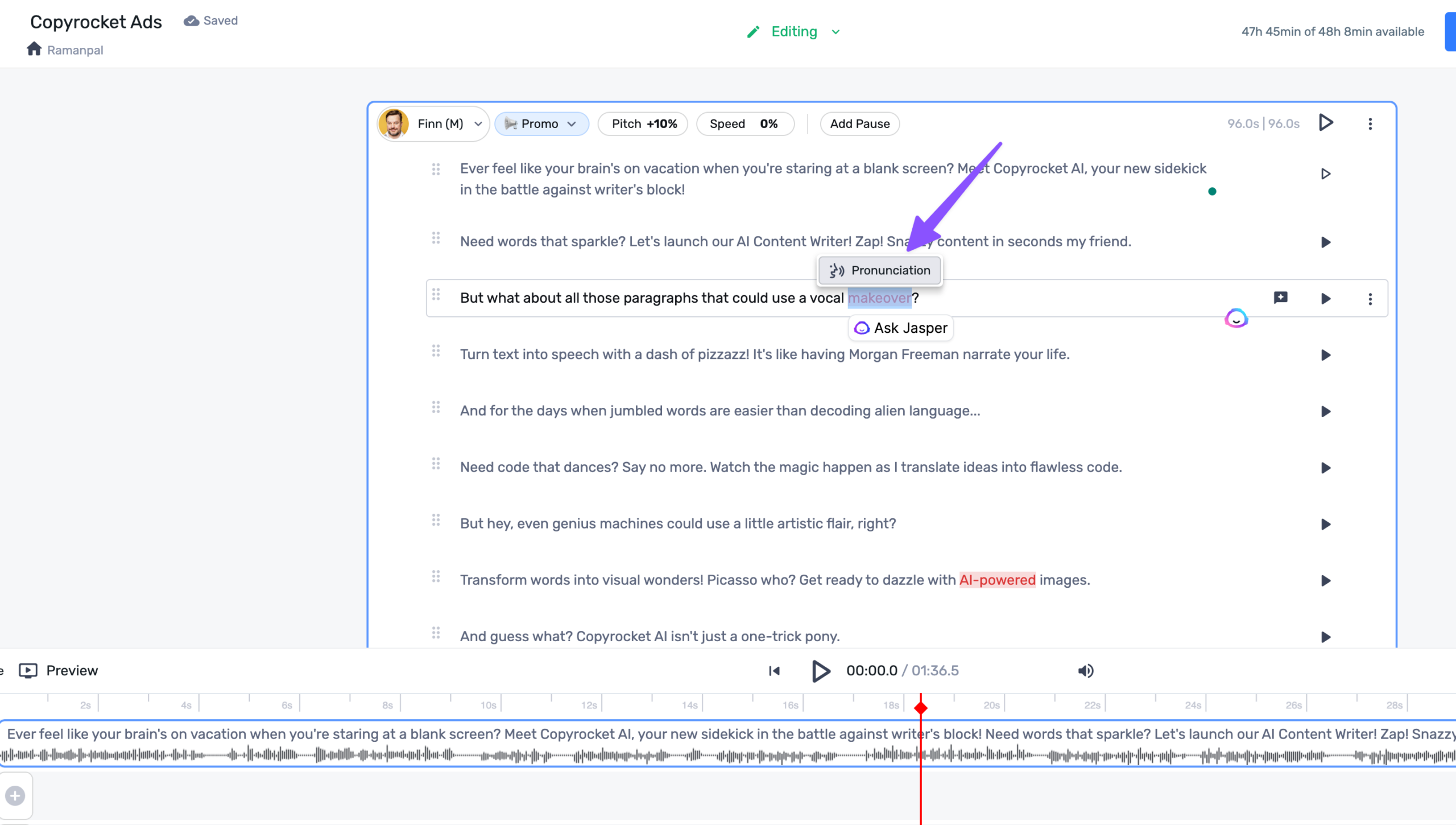Open the Editing mode dropdown
Screen dimensions: 1456x825
click(794, 32)
